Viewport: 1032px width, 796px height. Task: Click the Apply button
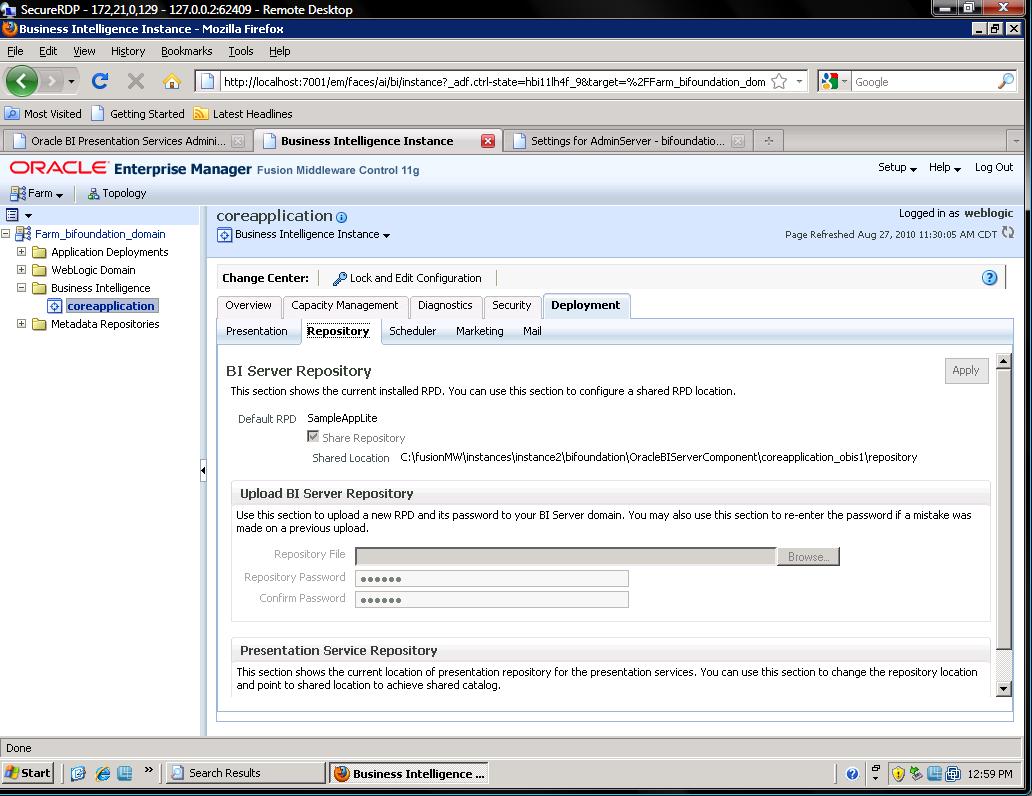click(x=966, y=370)
